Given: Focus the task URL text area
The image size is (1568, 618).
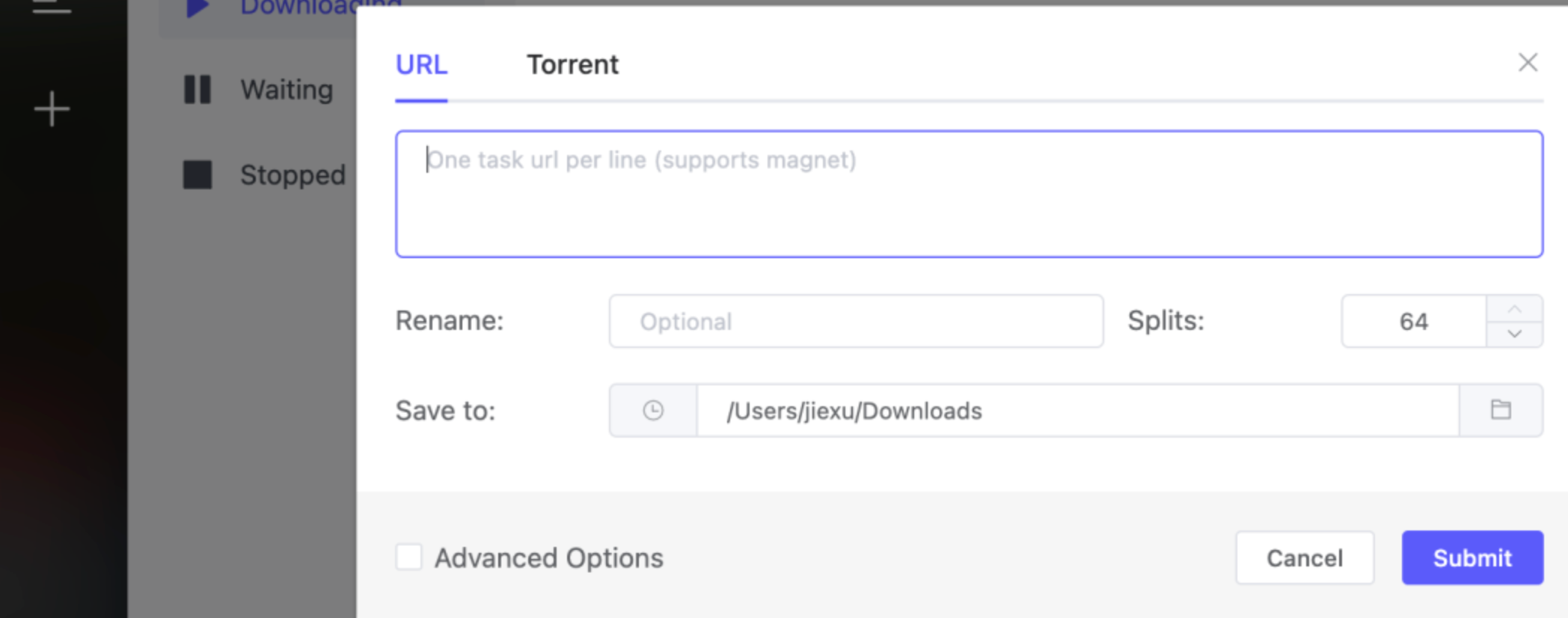Looking at the screenshot, I should 969,194.
